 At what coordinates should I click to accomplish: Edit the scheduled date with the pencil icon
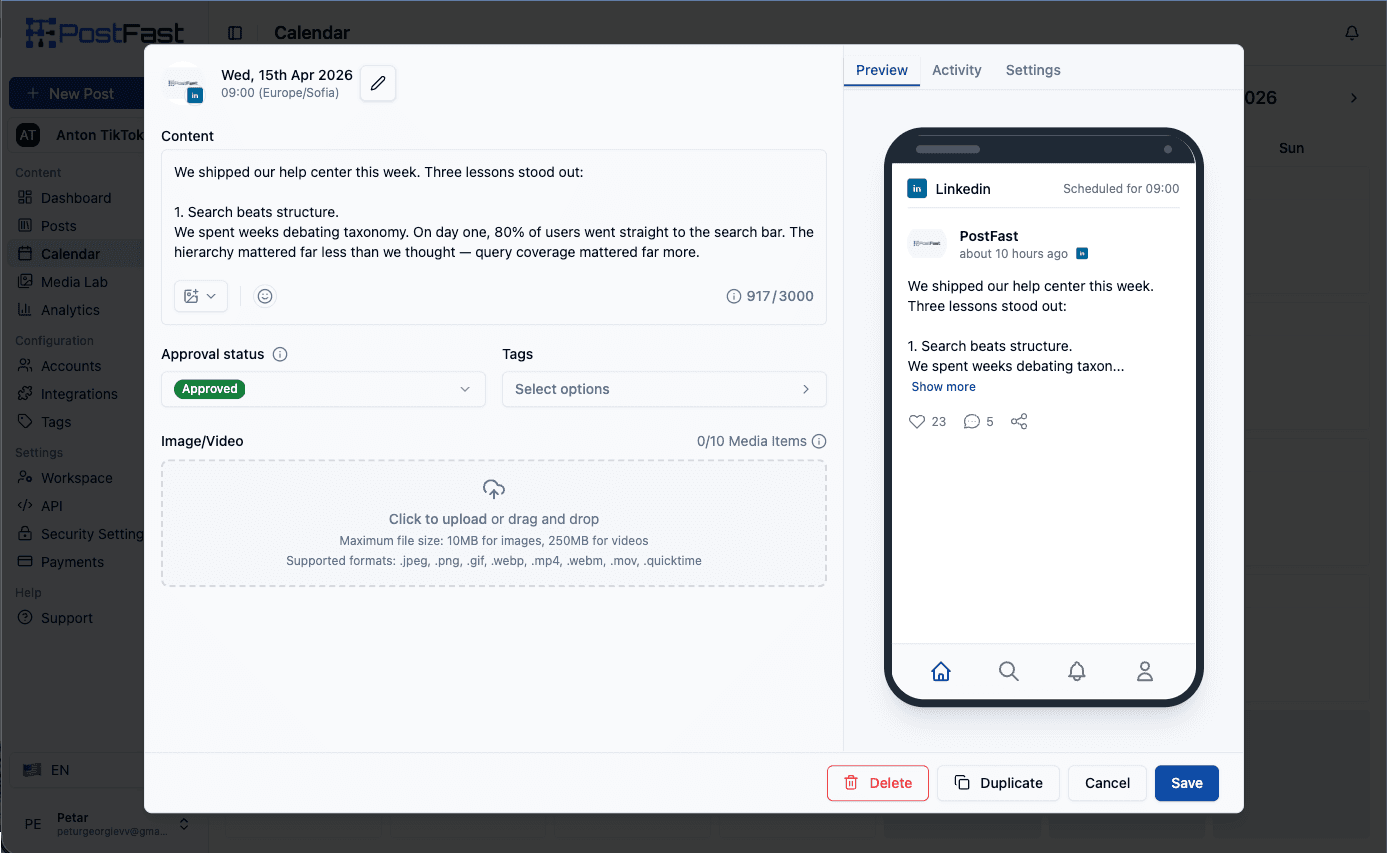[377, 84]
